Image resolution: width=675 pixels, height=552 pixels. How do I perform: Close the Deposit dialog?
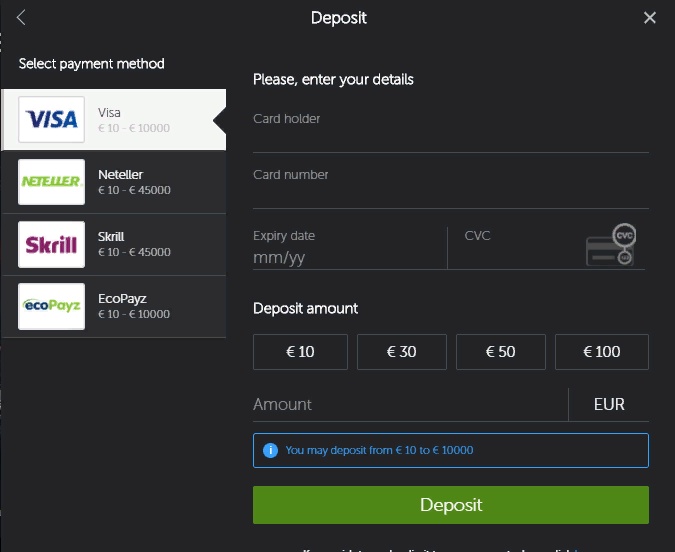650,18
